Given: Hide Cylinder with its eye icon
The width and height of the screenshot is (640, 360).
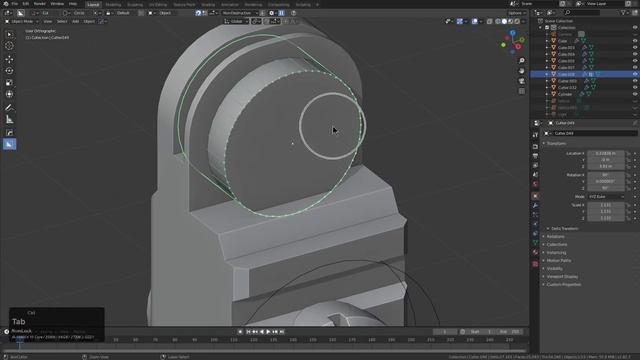Looking at the screenshot, I should (635, 94).
